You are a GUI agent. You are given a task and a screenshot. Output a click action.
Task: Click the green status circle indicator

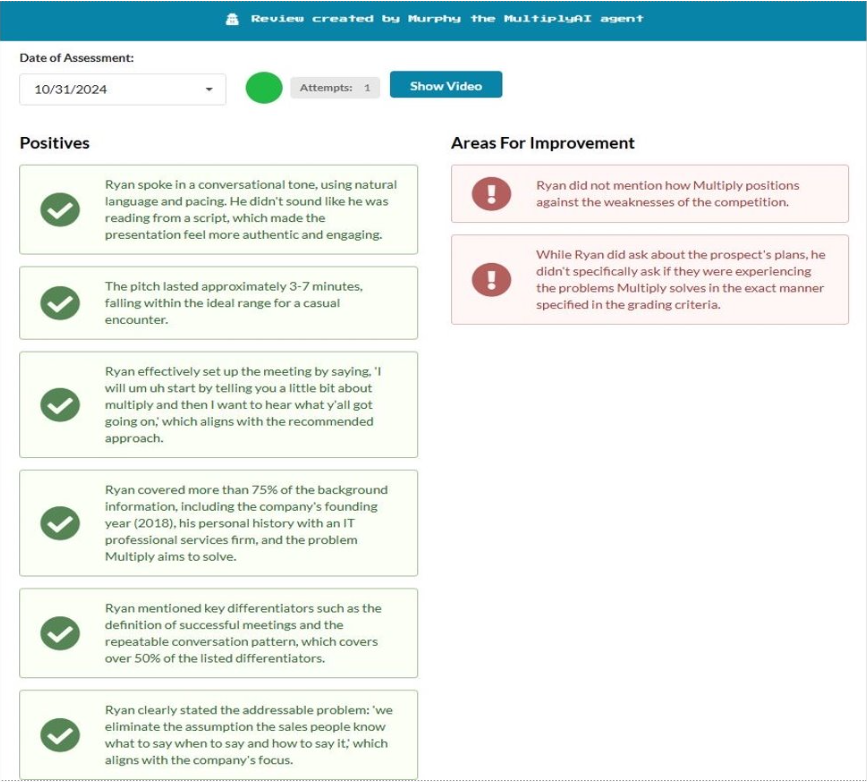click(264, 88)
